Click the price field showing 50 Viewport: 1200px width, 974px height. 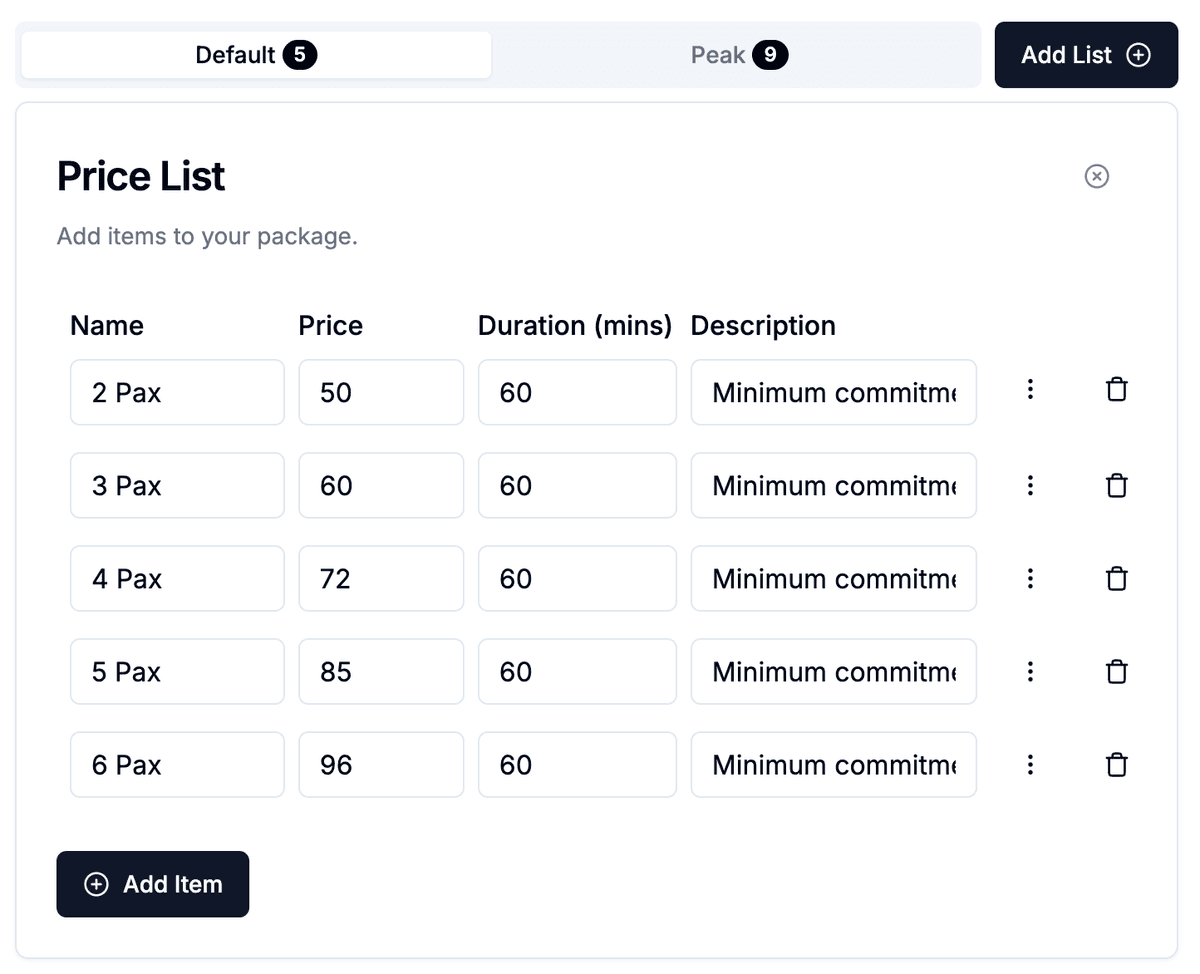tap(381, 393)
